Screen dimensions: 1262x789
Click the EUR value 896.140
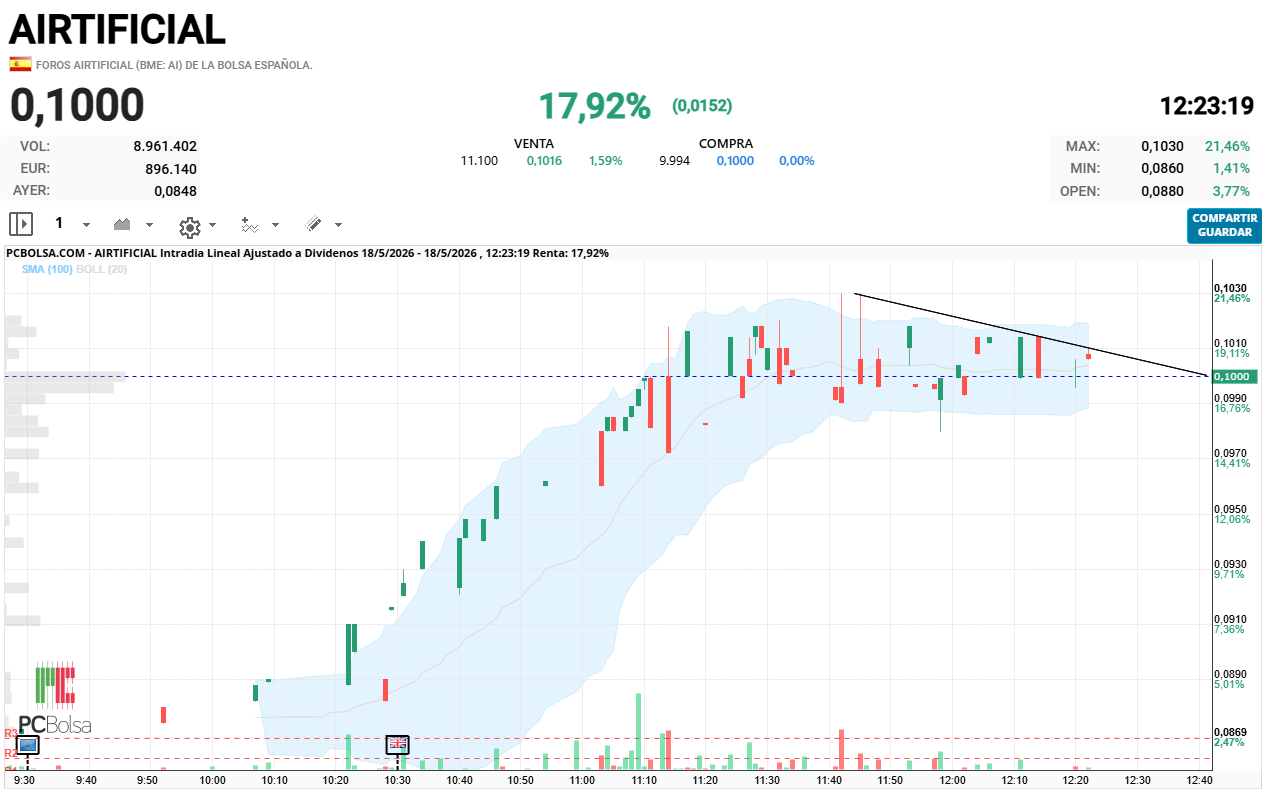171,168
